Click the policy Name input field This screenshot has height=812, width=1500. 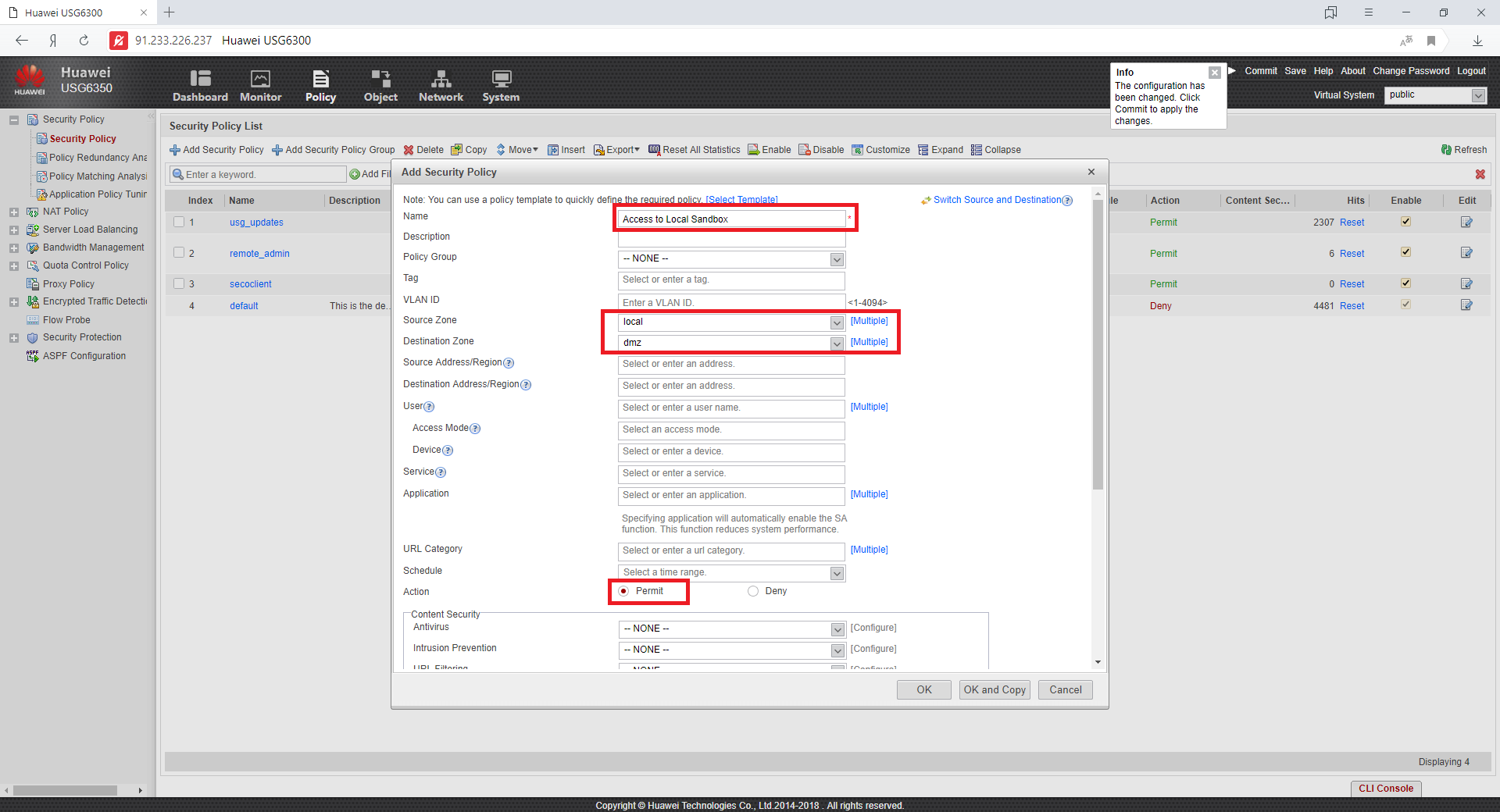[731, 219]
